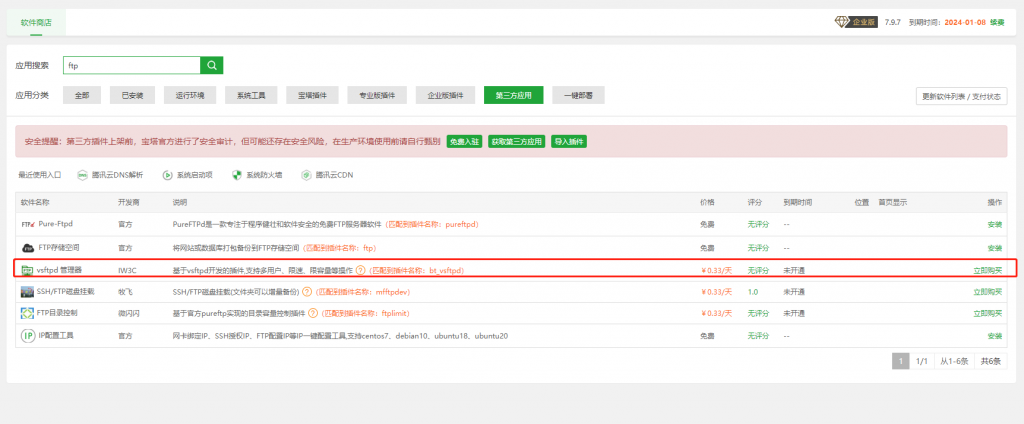Select the 企业版插件 category

[445, 95]
